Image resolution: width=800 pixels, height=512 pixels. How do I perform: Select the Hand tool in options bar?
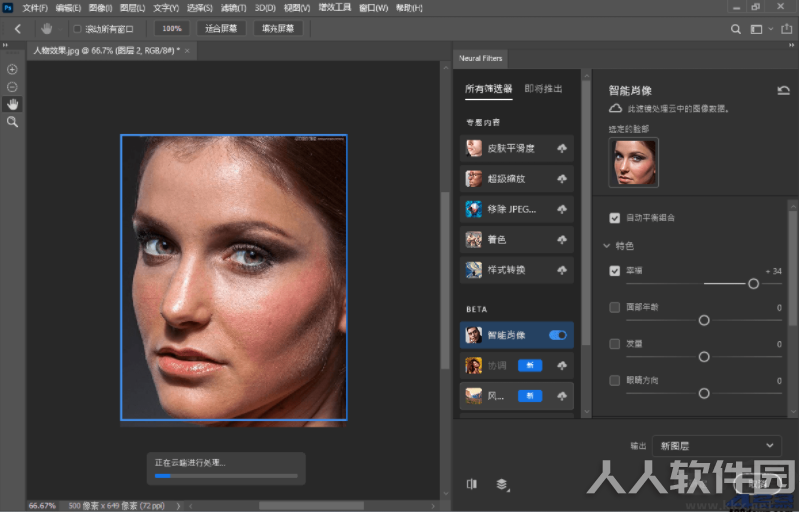46,29
